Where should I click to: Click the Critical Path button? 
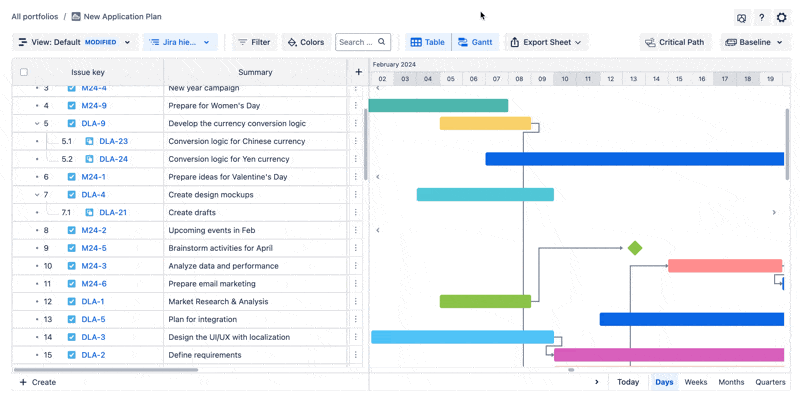pos(675,42)
